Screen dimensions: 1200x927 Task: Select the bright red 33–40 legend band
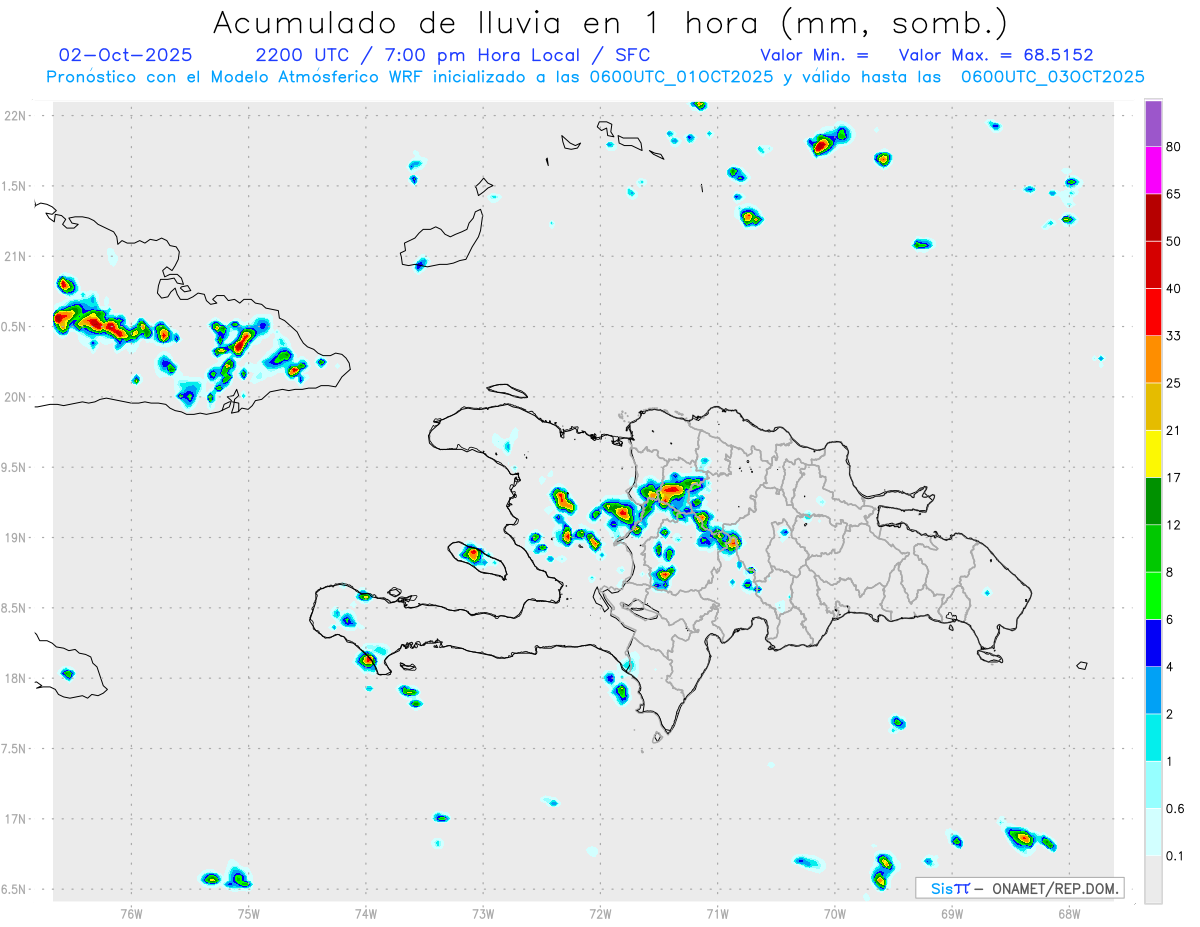coord(1153,312)
